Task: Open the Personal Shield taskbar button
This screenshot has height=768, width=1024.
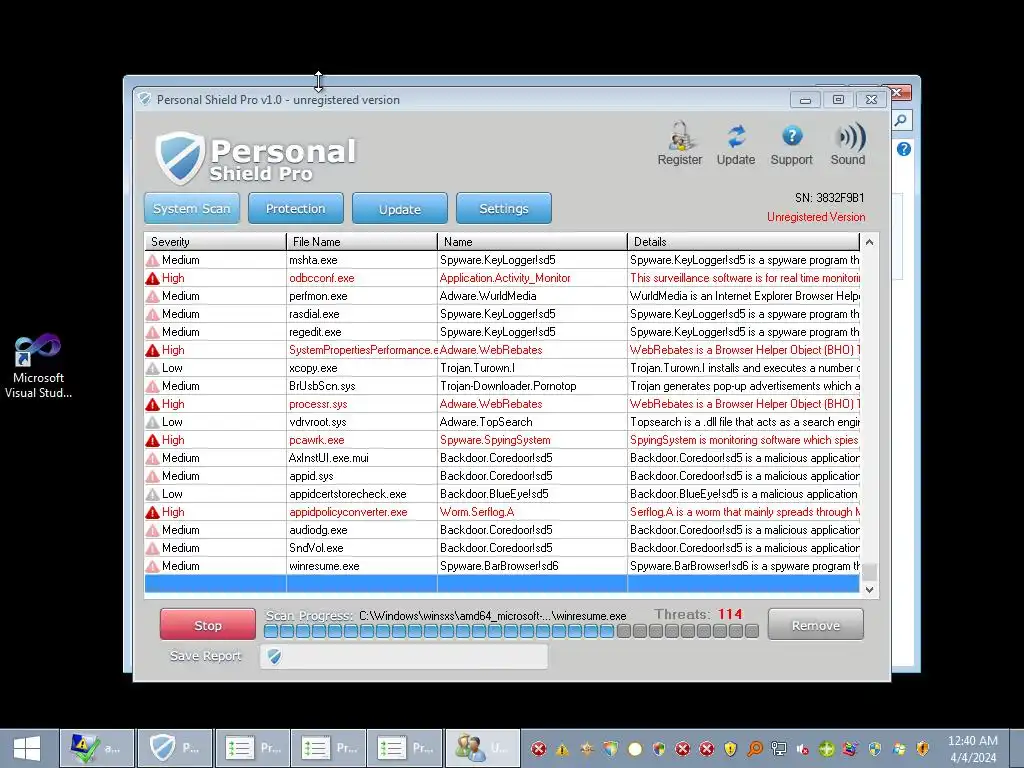Action: pyautogui.click(x=175, y=748)
